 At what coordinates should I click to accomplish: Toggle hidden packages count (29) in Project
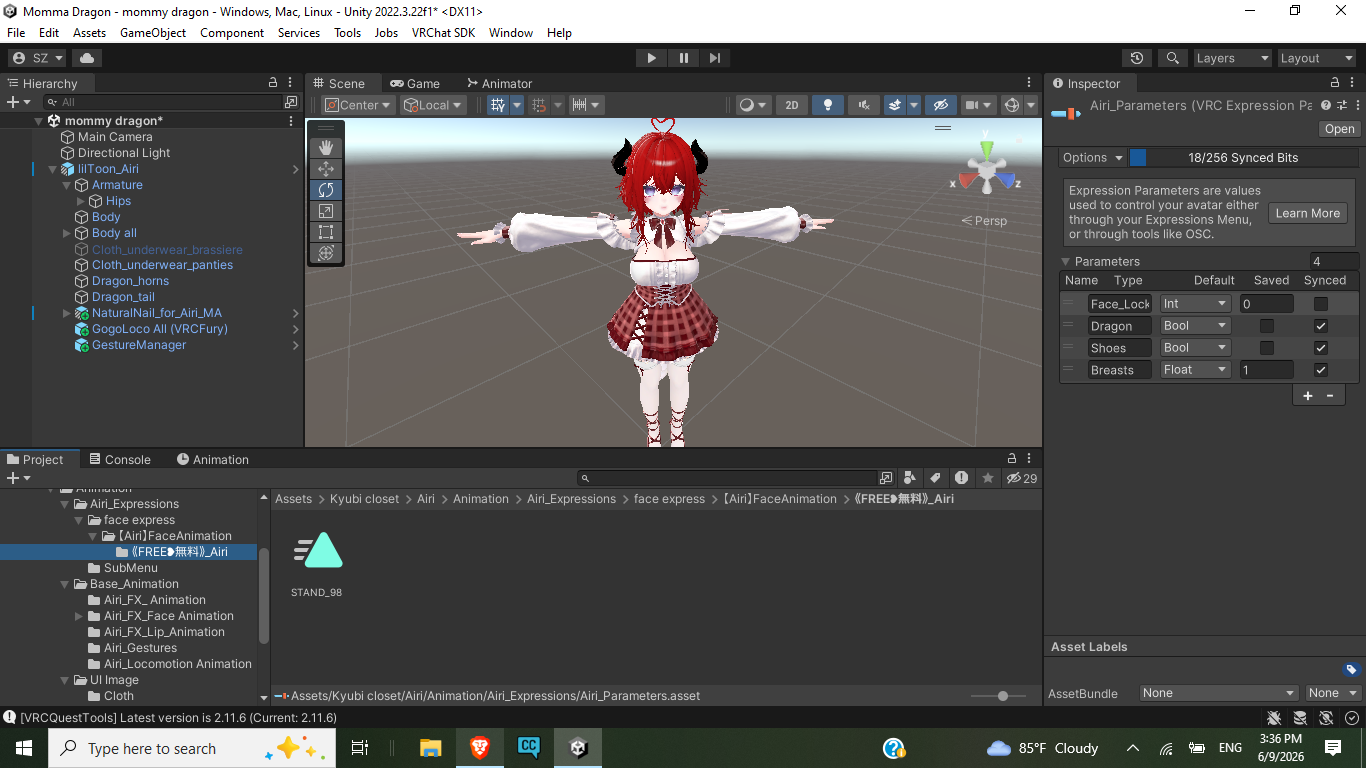[1022, 478]
